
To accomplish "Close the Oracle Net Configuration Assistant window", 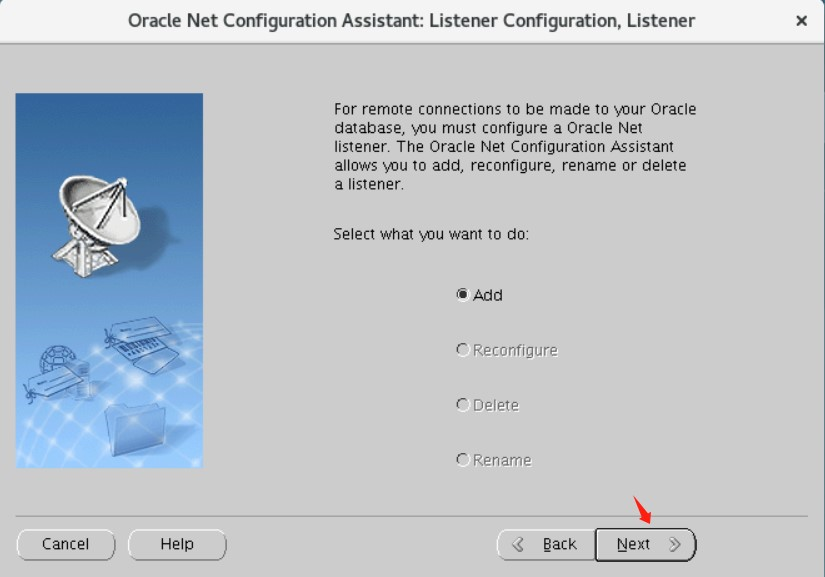I will coord(801,21).
